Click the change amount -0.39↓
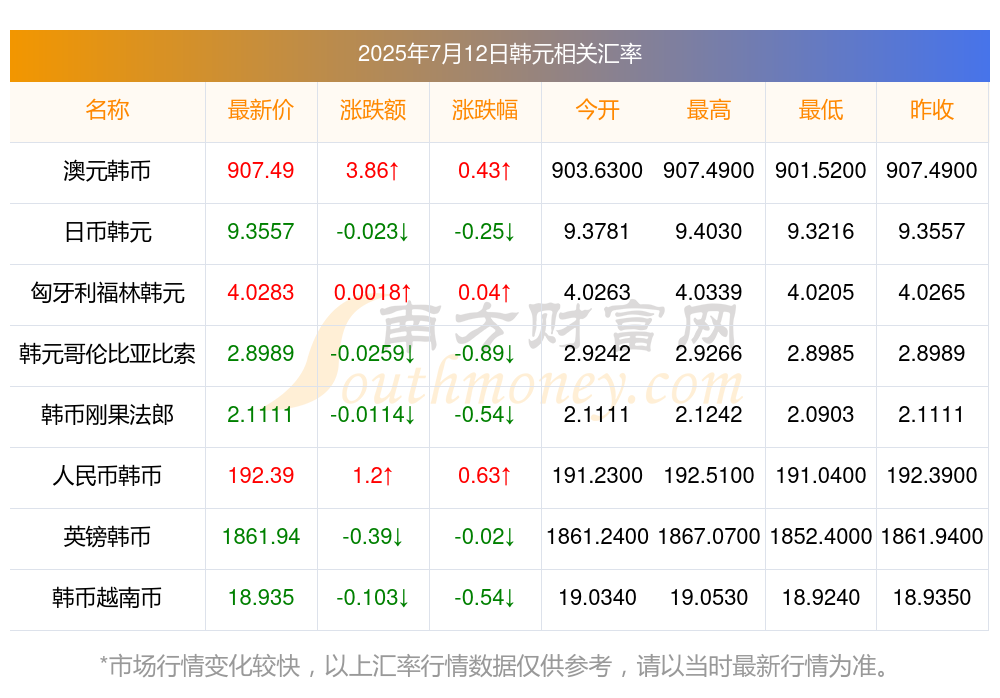The image size is (1000, 698). (373, 537)
